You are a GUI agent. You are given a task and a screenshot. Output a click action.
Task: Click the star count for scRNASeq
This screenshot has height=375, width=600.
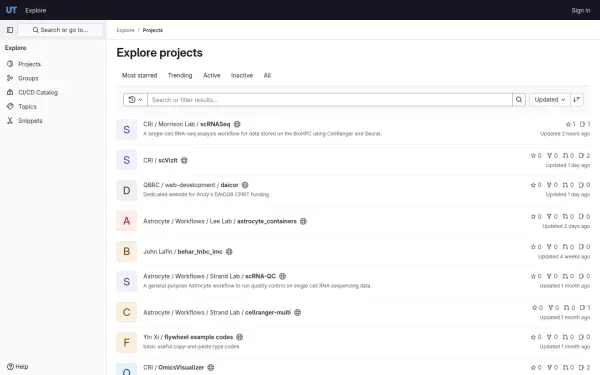(x=570, y=124)
